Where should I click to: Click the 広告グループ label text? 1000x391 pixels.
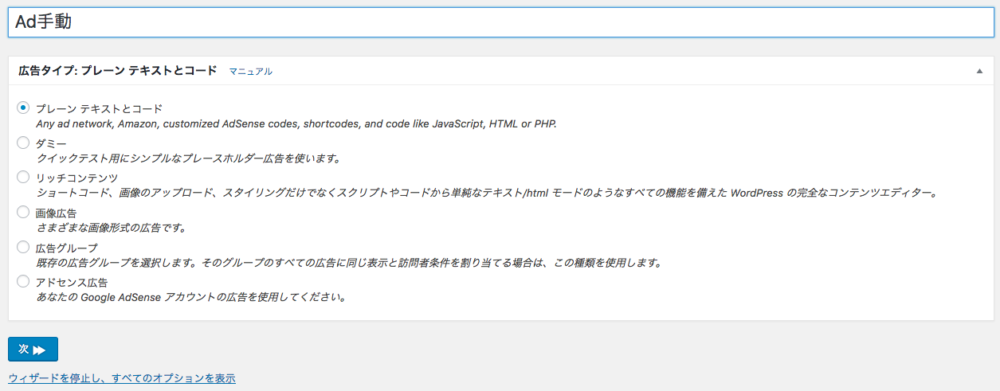click(x=67, y=247)
